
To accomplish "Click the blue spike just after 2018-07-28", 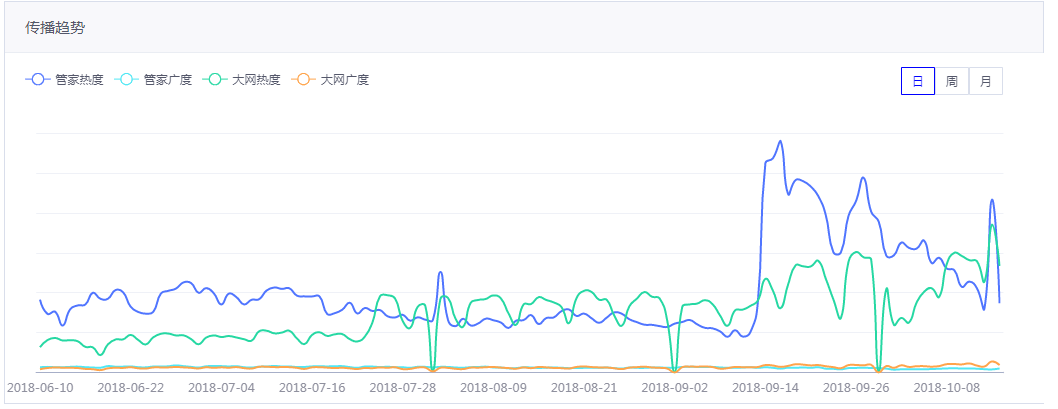I will tap(440, 272).
